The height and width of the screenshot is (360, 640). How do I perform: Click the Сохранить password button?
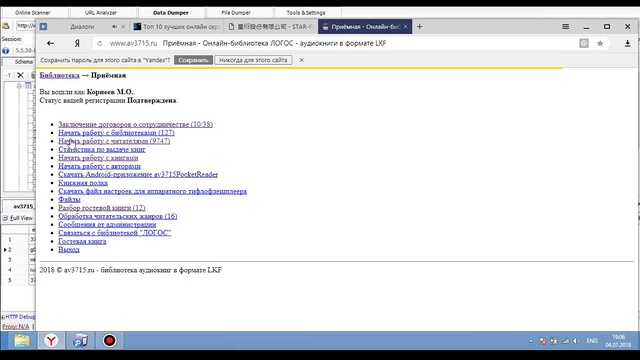[193, 60]
